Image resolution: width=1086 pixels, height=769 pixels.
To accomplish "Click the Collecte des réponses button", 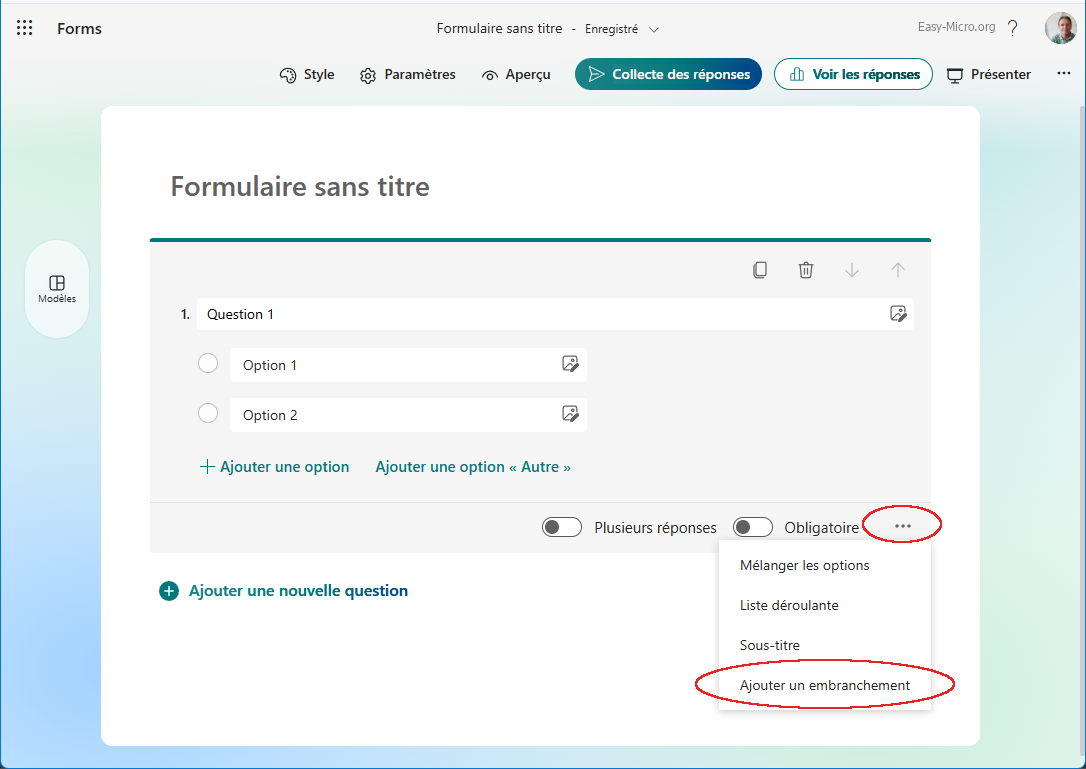I will tap(668, 74).
